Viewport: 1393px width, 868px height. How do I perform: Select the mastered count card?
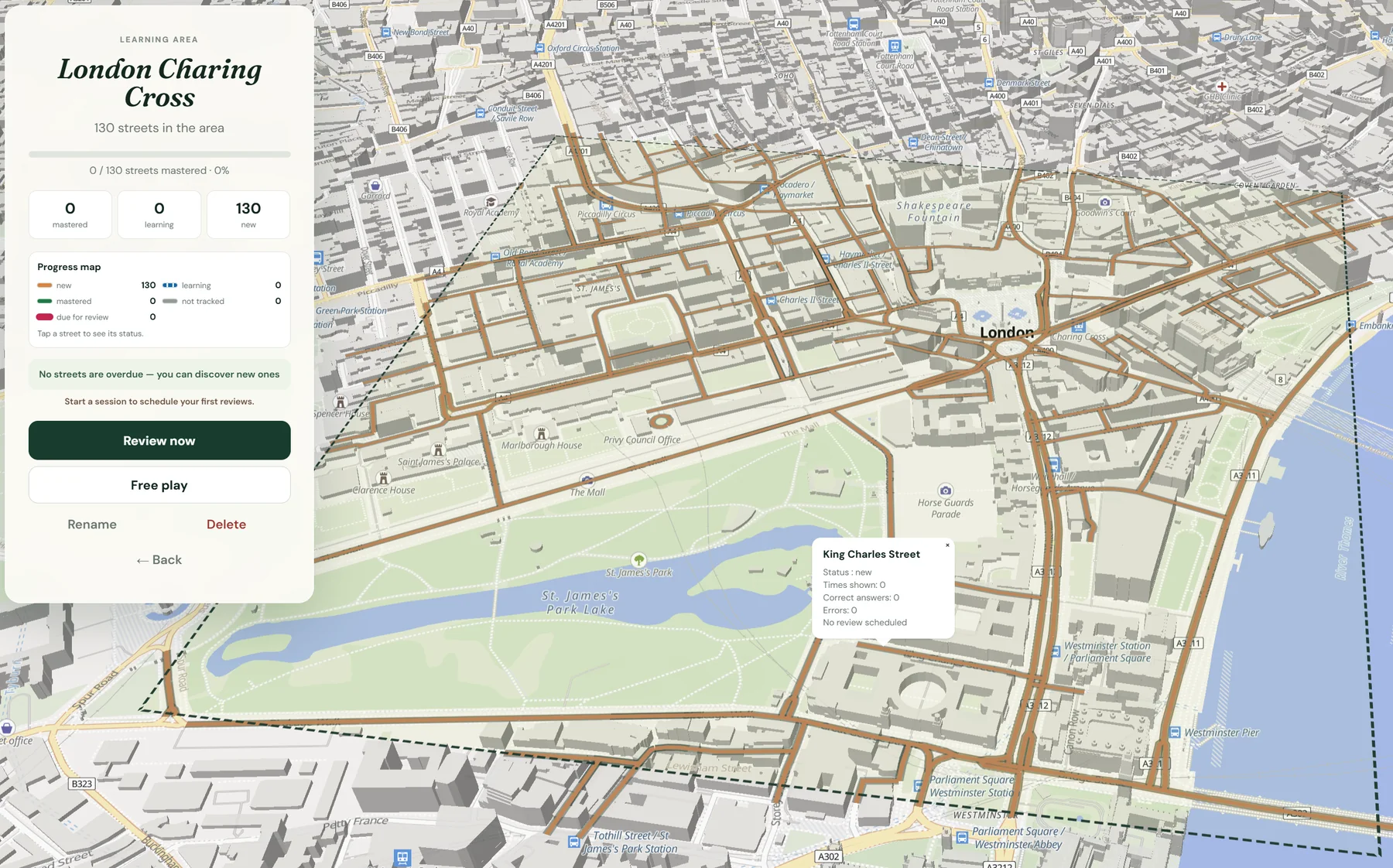coord(70,214)
